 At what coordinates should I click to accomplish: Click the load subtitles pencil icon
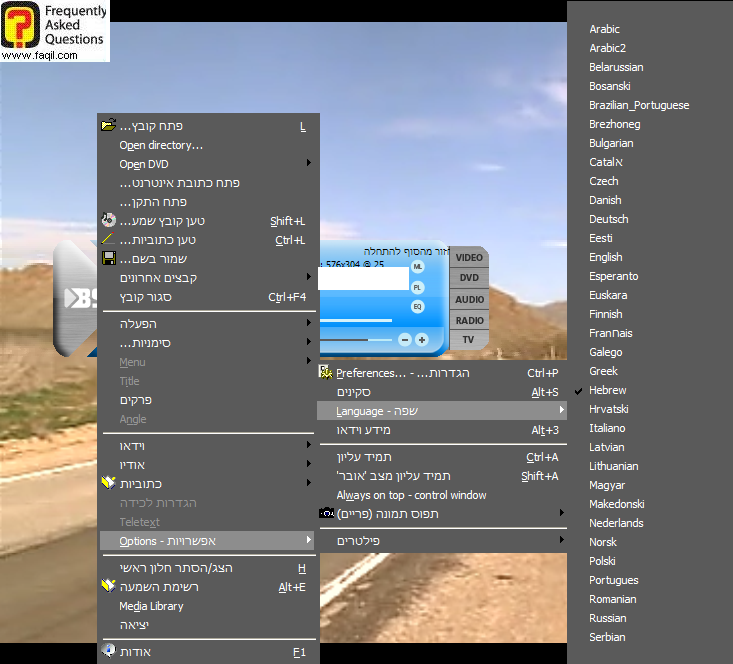point(109,240)
